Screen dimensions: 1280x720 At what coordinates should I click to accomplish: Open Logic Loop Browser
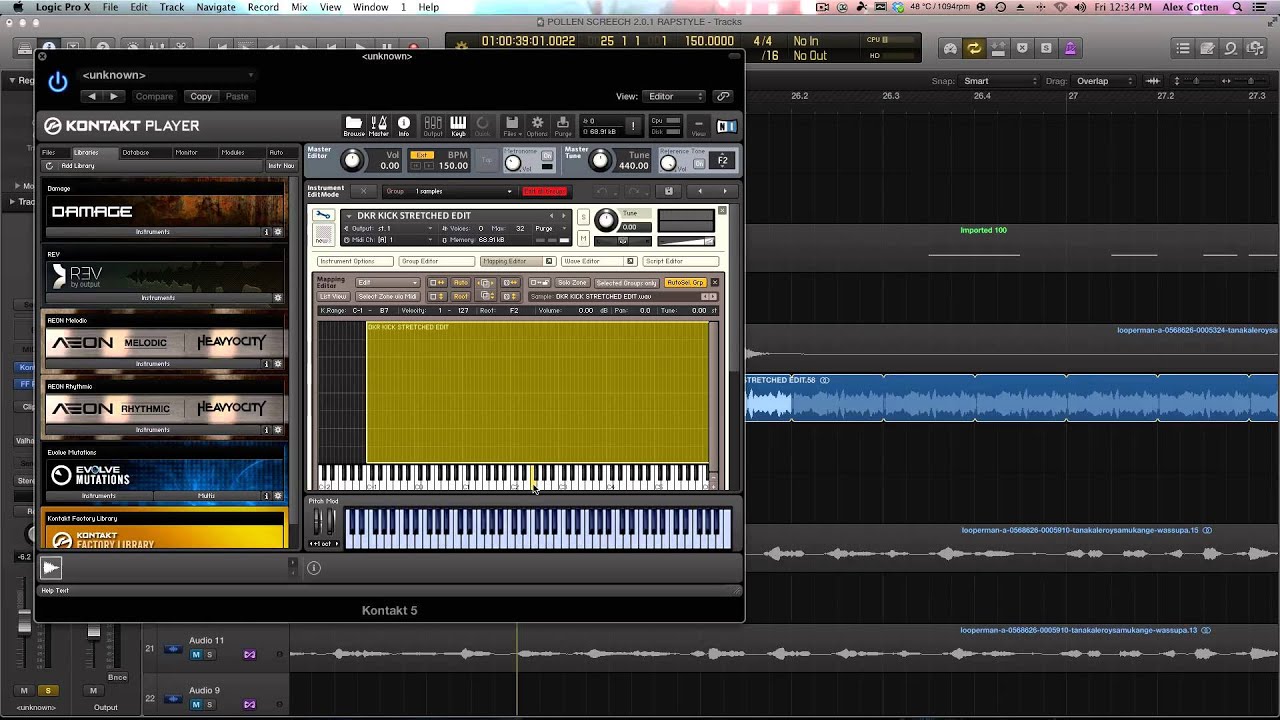point(1232,48)
